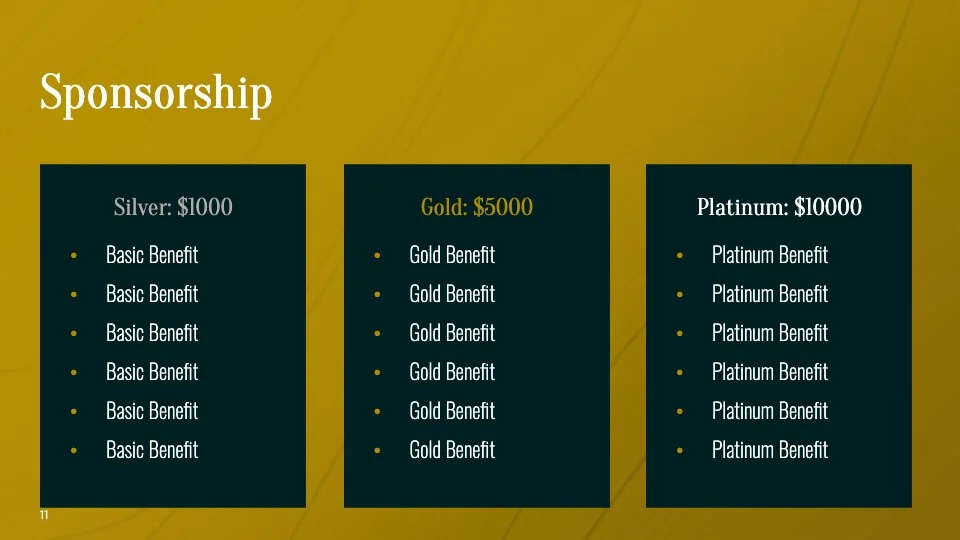
Task: Select the last "Platinum Benefit" line
Action: 770,450
